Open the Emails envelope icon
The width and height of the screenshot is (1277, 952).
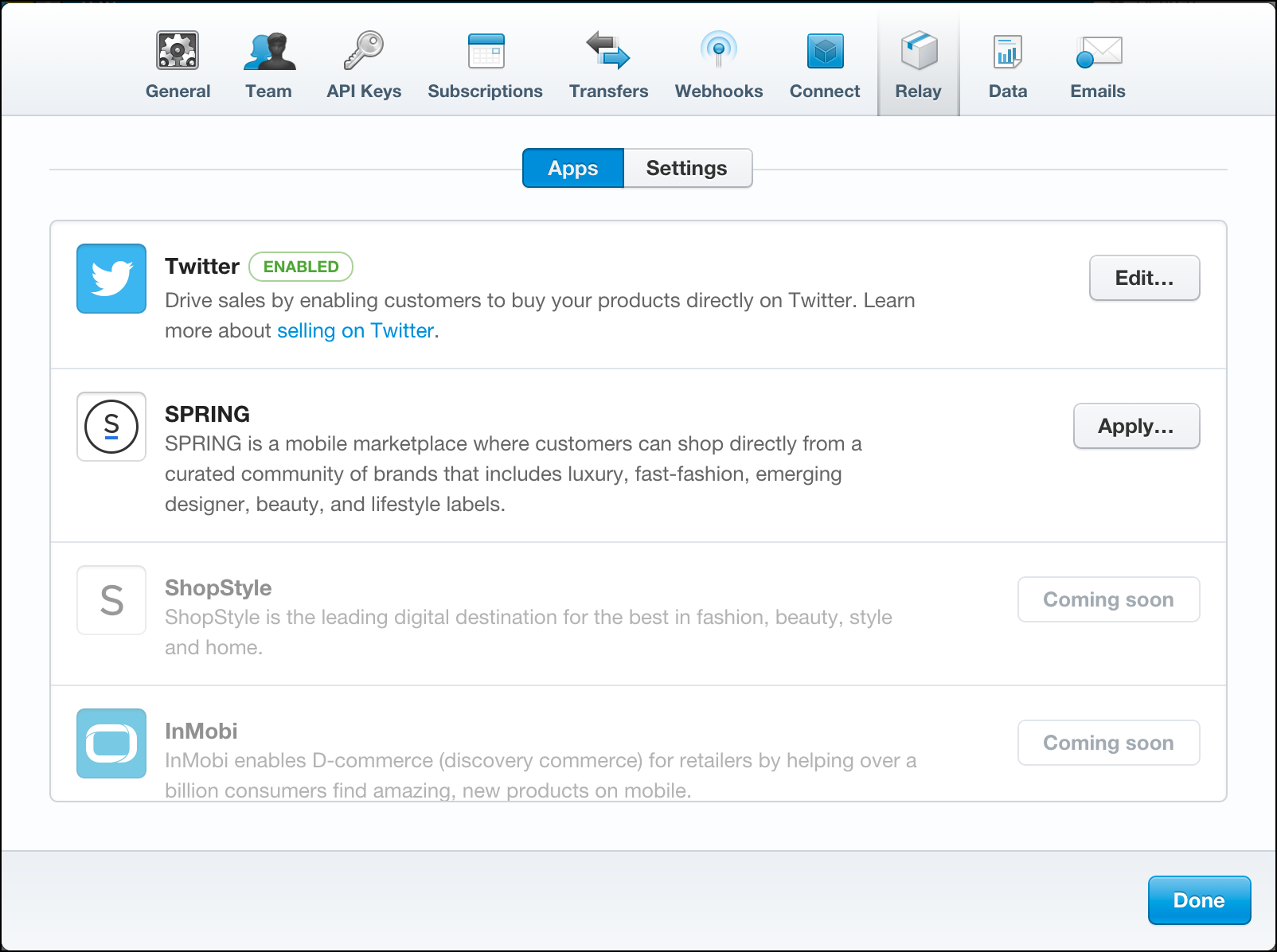1099,53
